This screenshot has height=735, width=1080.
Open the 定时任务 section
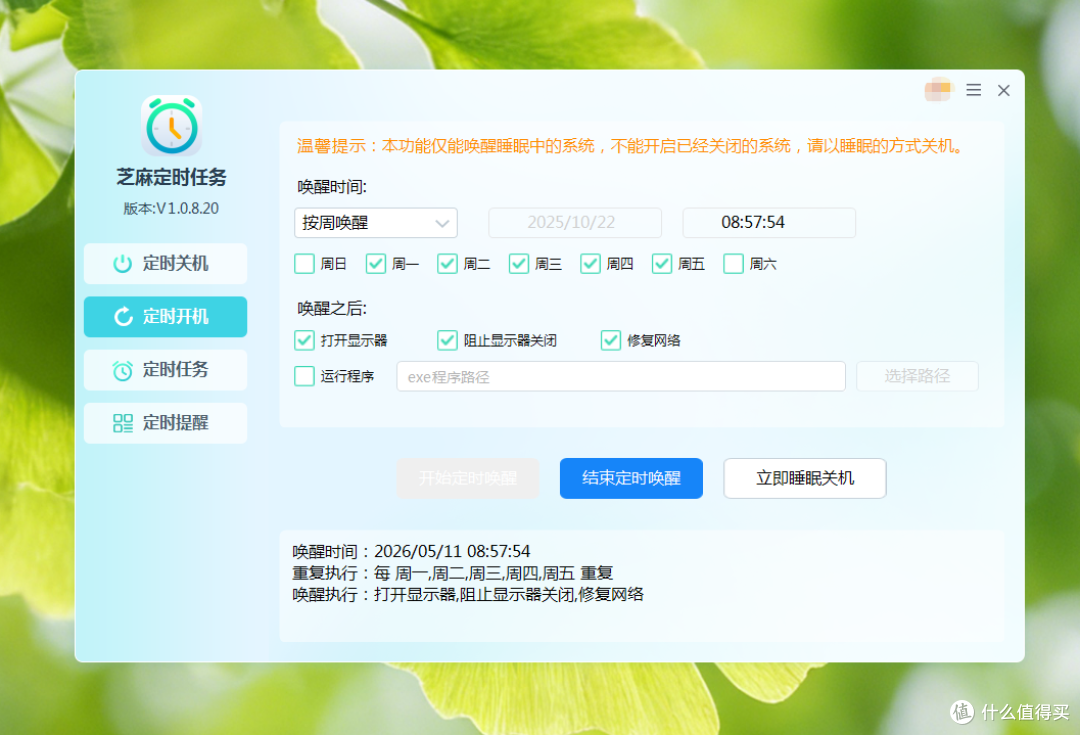coord(165,370)
